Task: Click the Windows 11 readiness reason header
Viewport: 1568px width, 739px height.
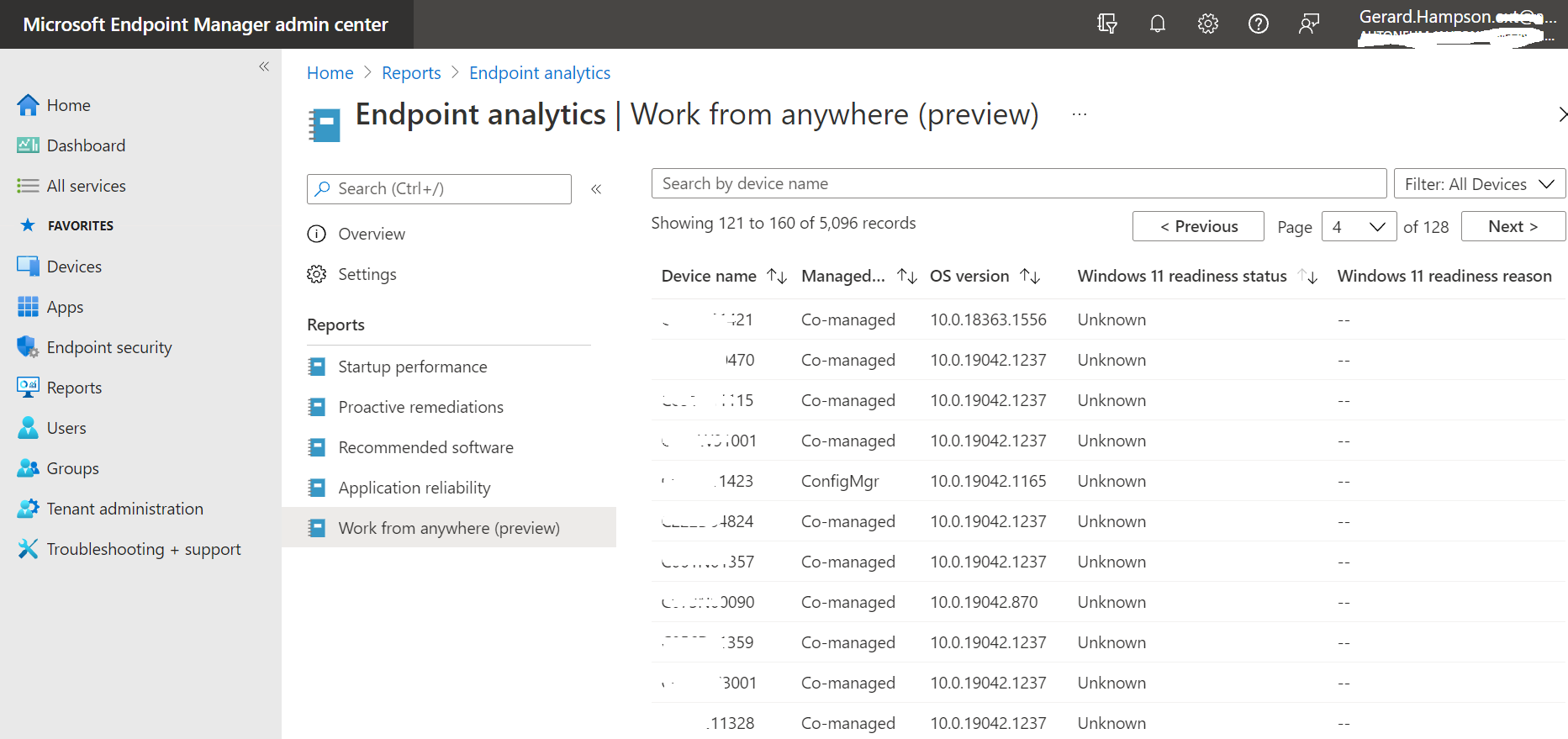Action: point(1444,276)
